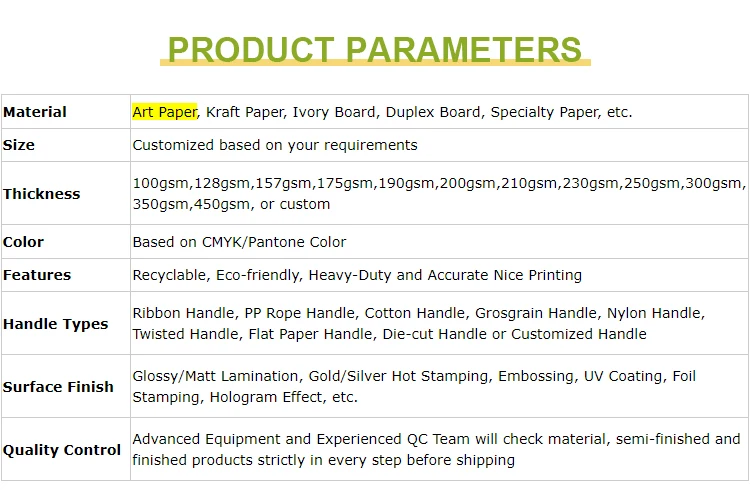The width and height of the screenshot is (750, 490).
Task: Click the Color row label
Action: pyautogui.click(x=23, y=242)
